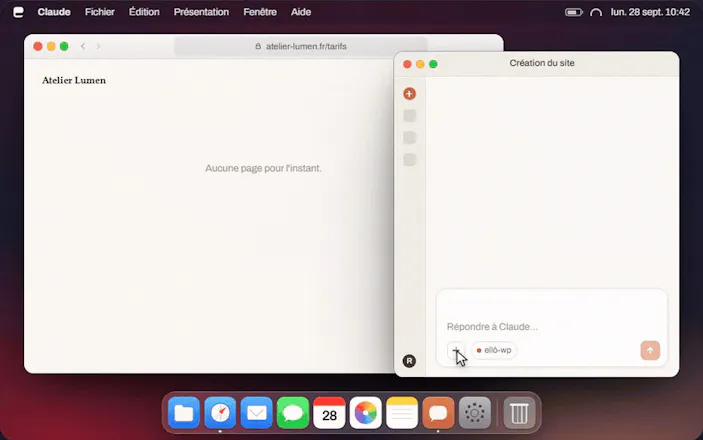
Task: Launch Safari from the dock
Action: [220, 413]
